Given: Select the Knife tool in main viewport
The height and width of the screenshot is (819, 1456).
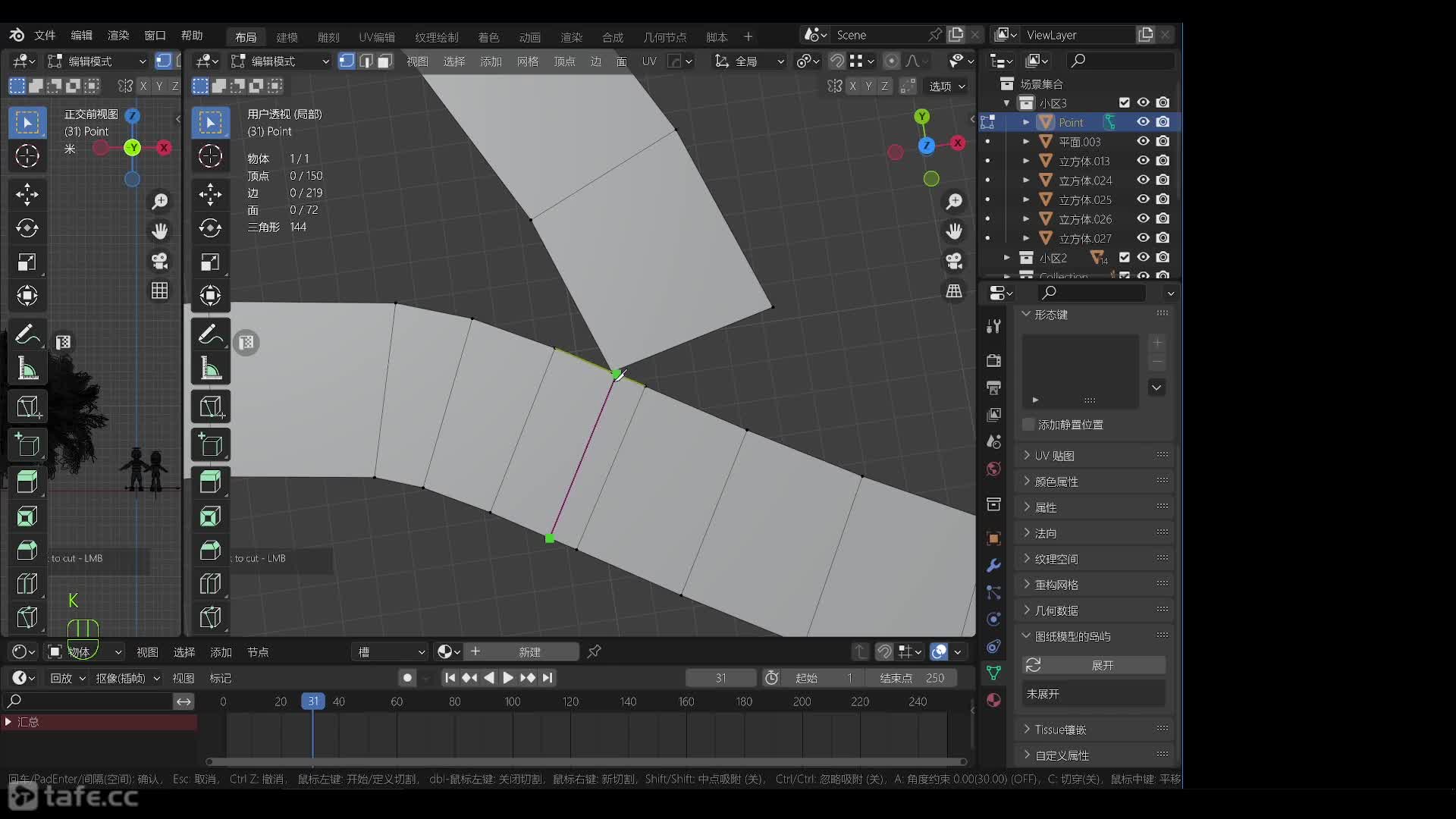Looking at the screenshot, I should [210, 618].
